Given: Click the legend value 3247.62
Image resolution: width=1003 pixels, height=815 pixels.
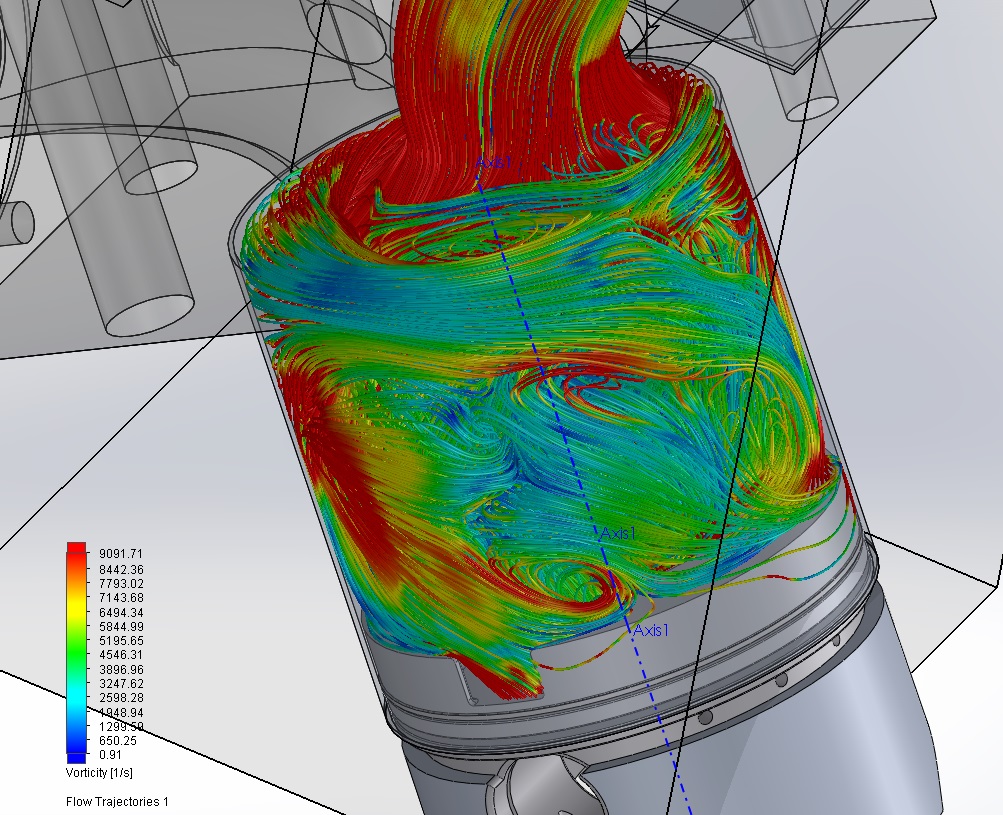Looking at the screenshot, I should coord(121,684).
